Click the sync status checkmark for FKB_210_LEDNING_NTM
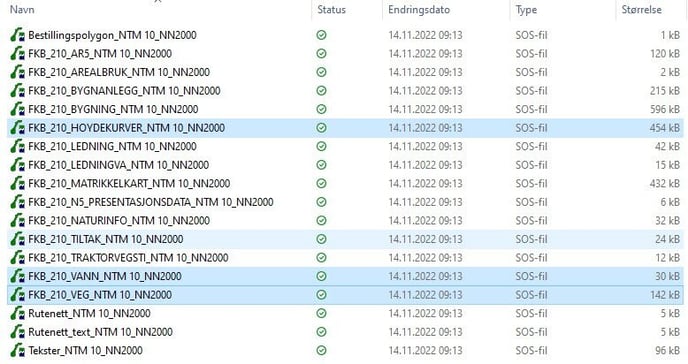Image resolution: width=688 pixels, height=364 pixels. coord(322,146)
